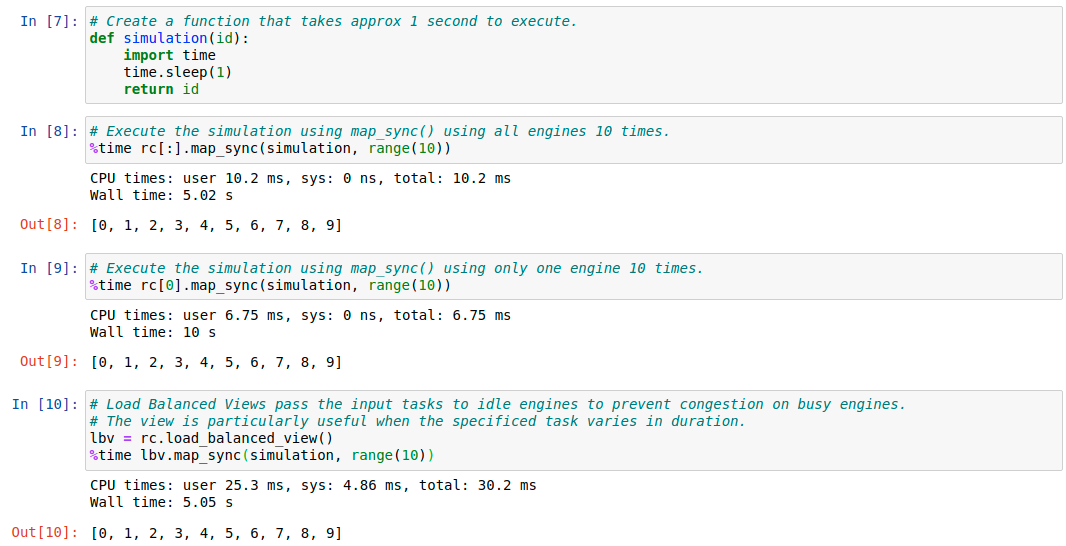The height and width of the screenshot is (546, 1066).
Task: Click the Wall time 5.02 s output
Action: click(x=162, y=195)
